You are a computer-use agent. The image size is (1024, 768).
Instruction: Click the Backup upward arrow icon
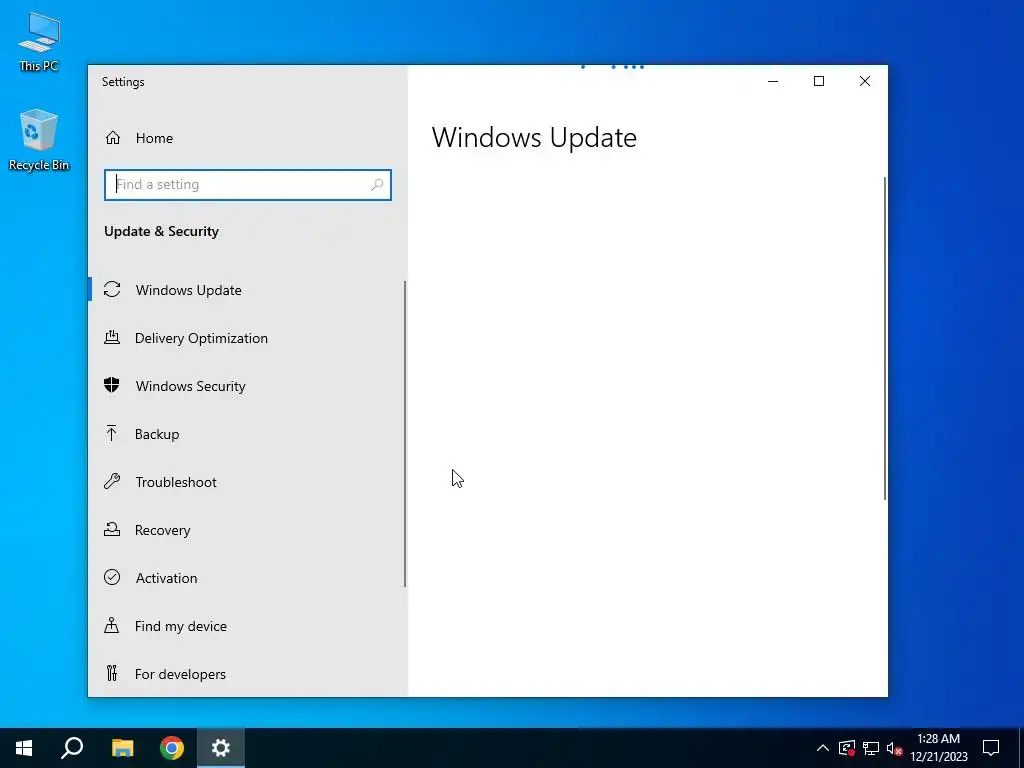[112, 434]
